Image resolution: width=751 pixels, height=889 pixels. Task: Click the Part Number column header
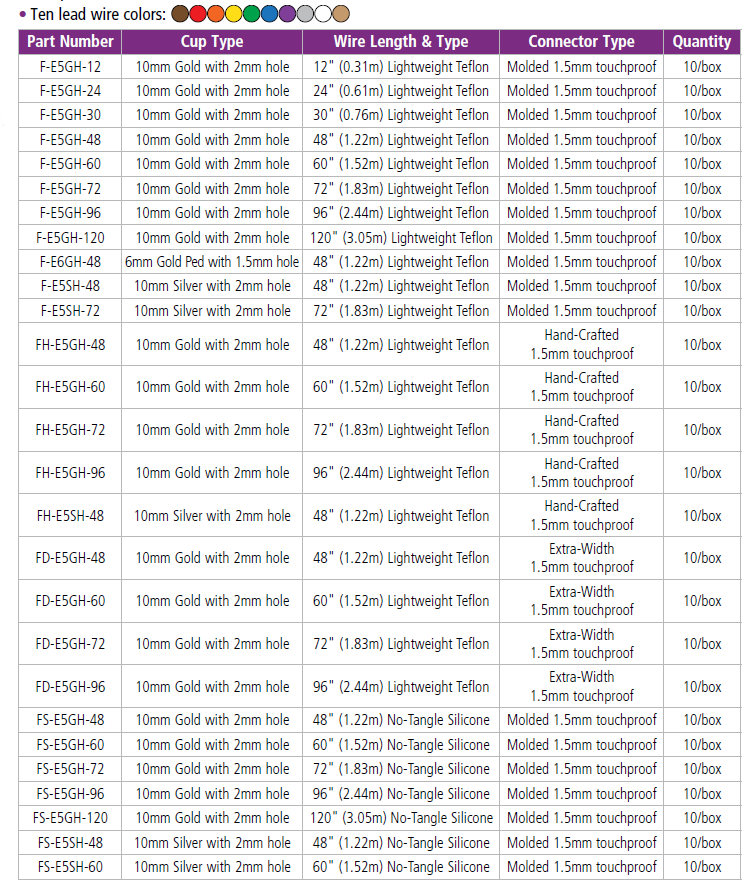pyautogui.click(x=70, y=42)
